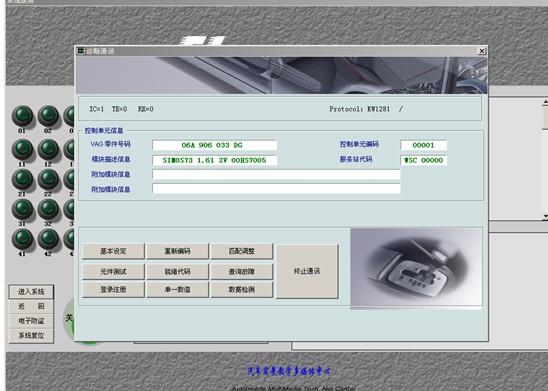Click the large 终止通讯 (stop communication) button
Viewport: 548px width, 391px height.
coord(307,271)
